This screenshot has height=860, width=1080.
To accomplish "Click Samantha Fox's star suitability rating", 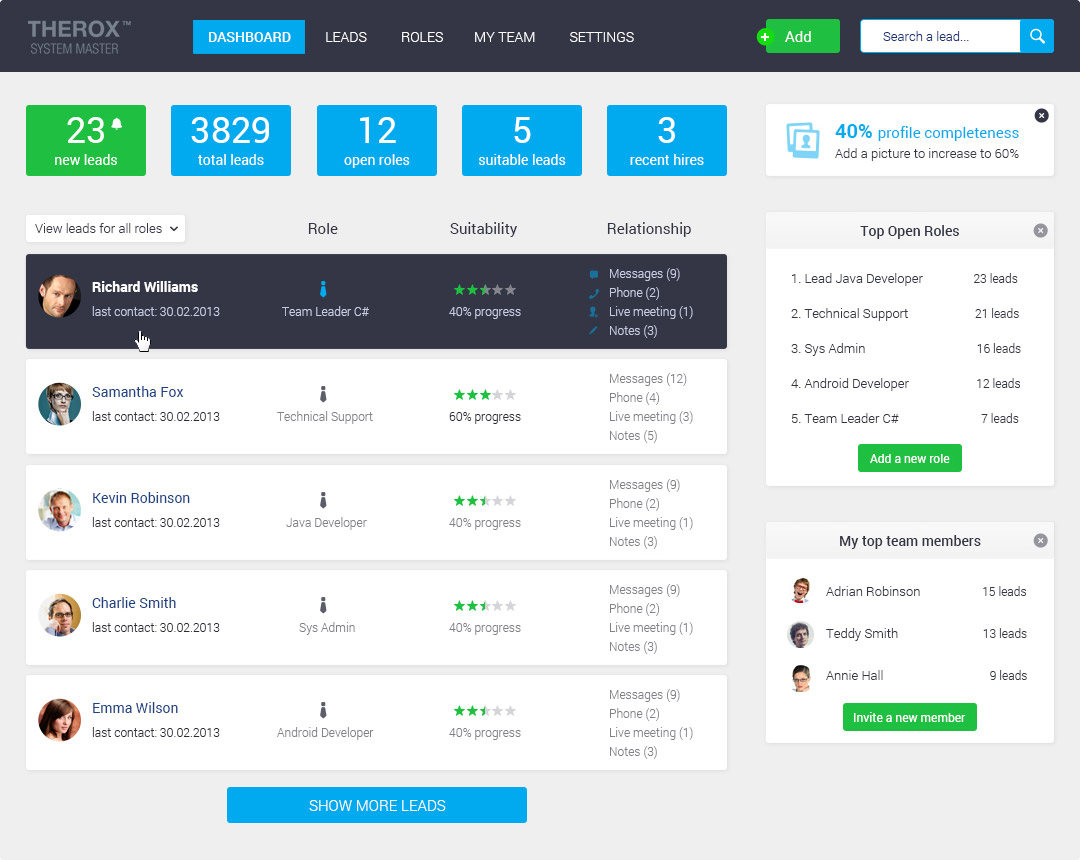I will pos(484,395).
